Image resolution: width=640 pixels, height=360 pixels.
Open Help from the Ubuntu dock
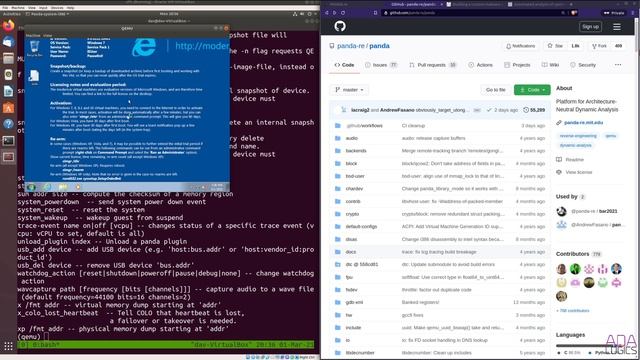coord(8,124)
